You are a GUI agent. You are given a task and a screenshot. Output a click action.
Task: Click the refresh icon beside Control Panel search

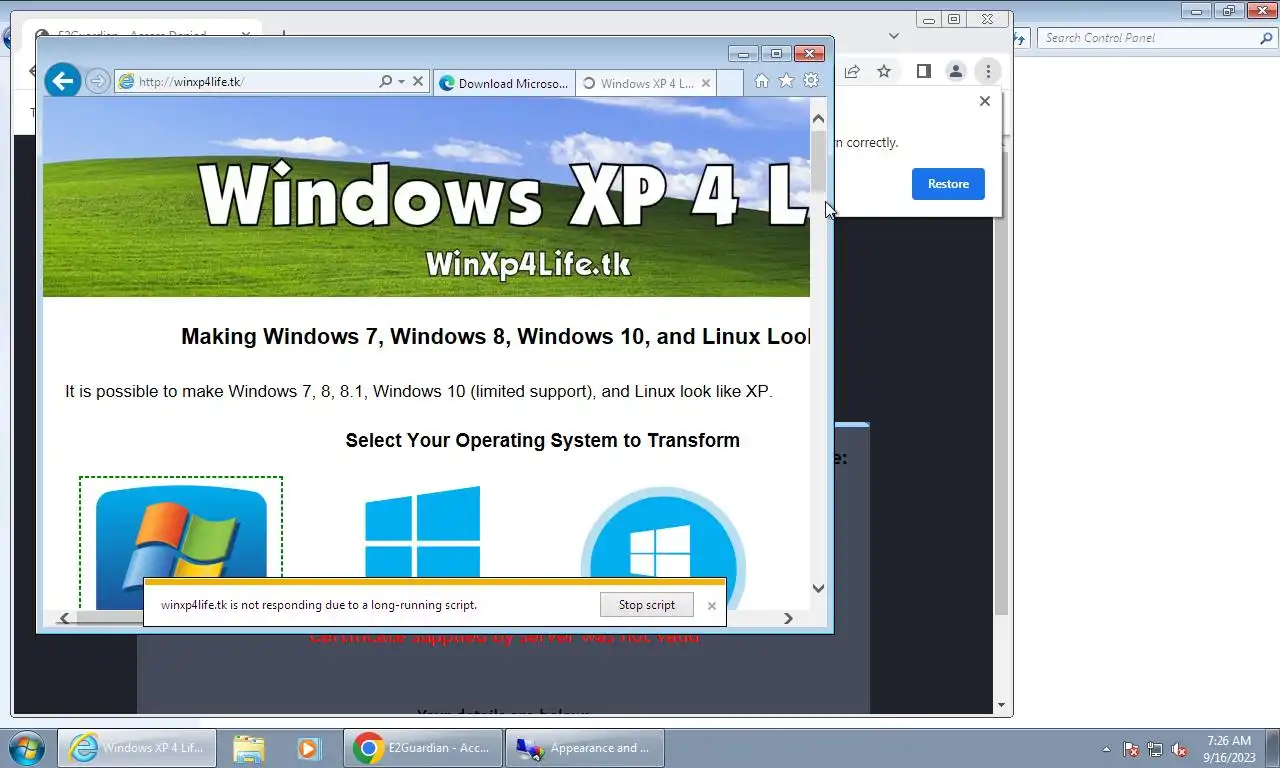(1020, 38)
